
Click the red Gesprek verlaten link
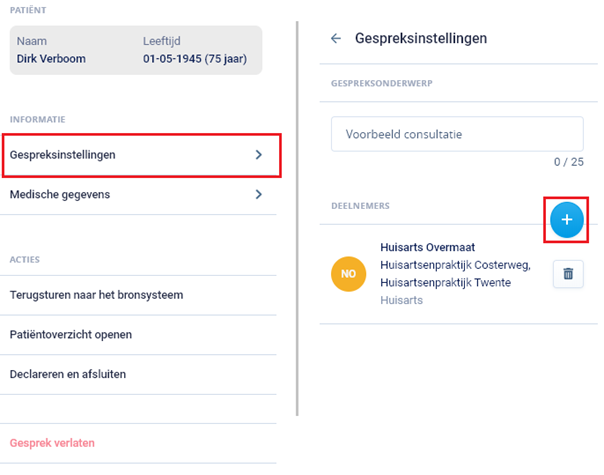(52, 443)
